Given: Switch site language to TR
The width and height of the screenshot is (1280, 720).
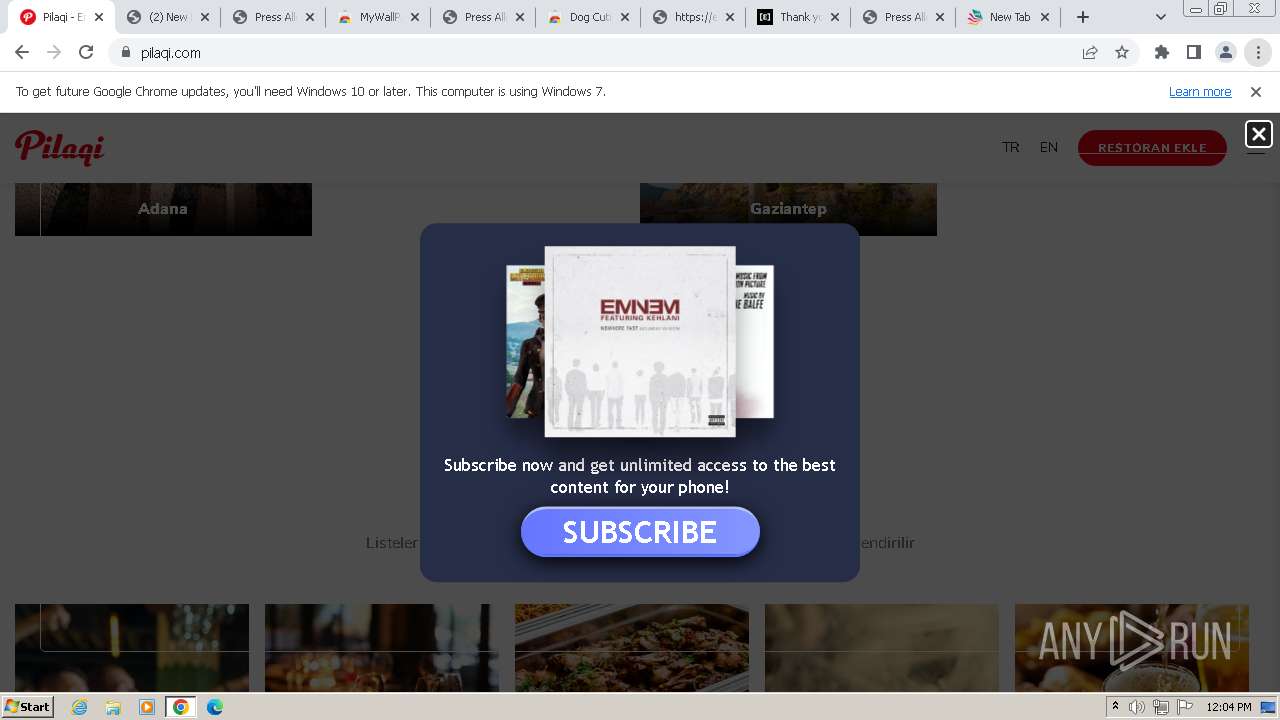Looking at the screenshot, I should [x=1011, y=147].
